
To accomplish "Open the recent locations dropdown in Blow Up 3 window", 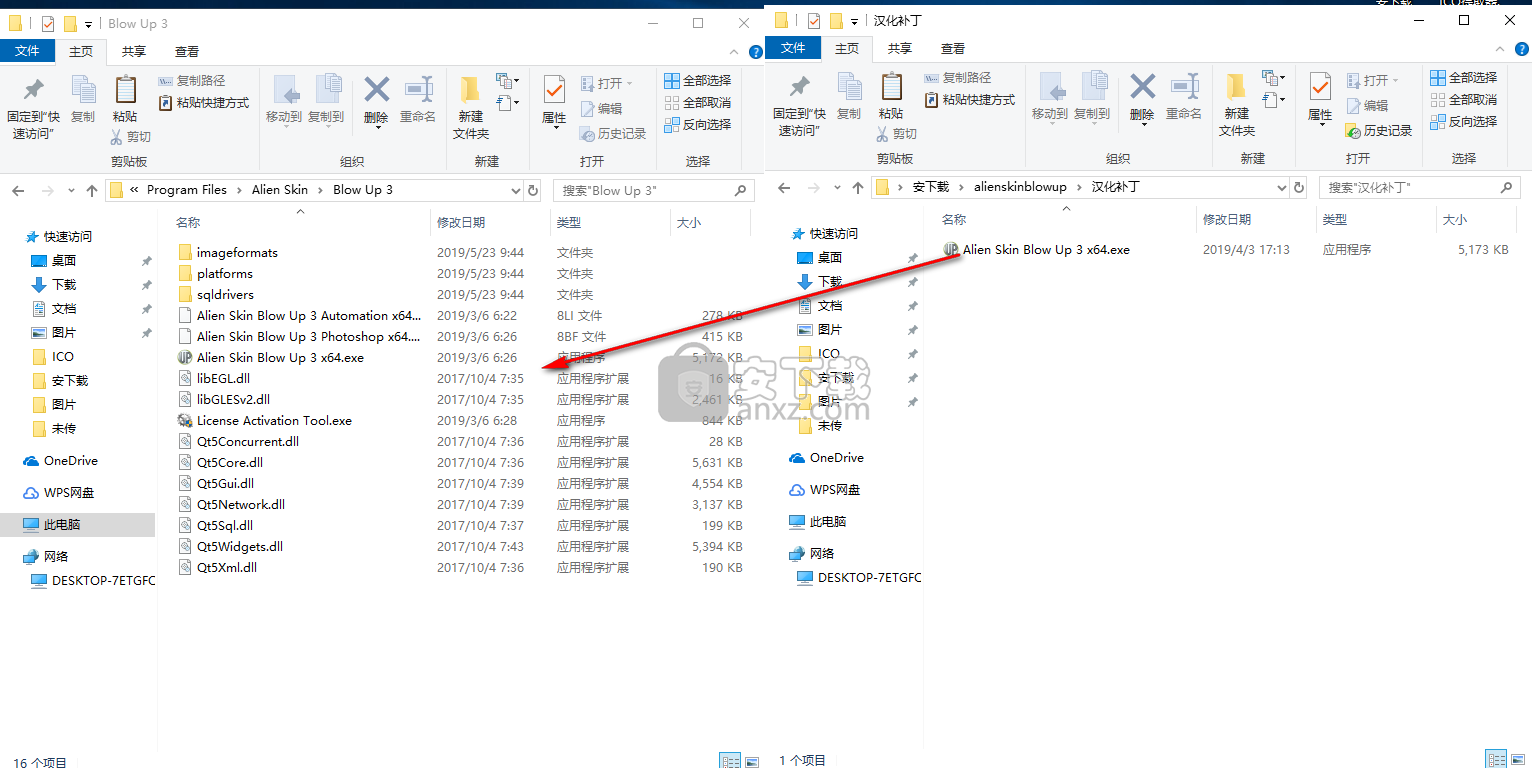I will coord(71,190).
